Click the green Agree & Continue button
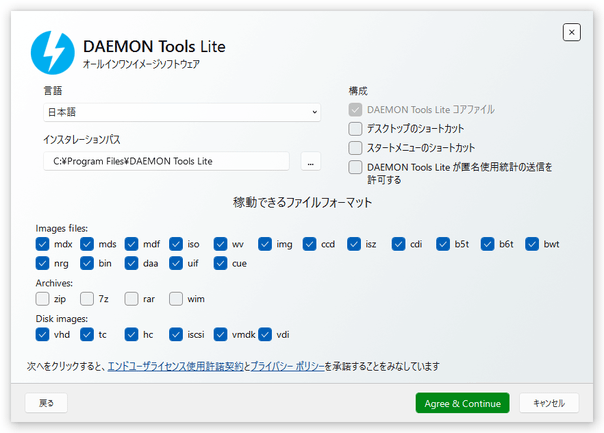 tap(462, 403)
